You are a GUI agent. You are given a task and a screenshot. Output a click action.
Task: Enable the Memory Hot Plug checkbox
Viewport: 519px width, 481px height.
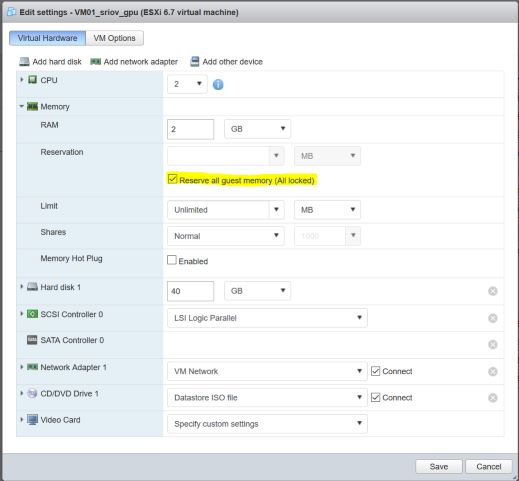[172, 260]
